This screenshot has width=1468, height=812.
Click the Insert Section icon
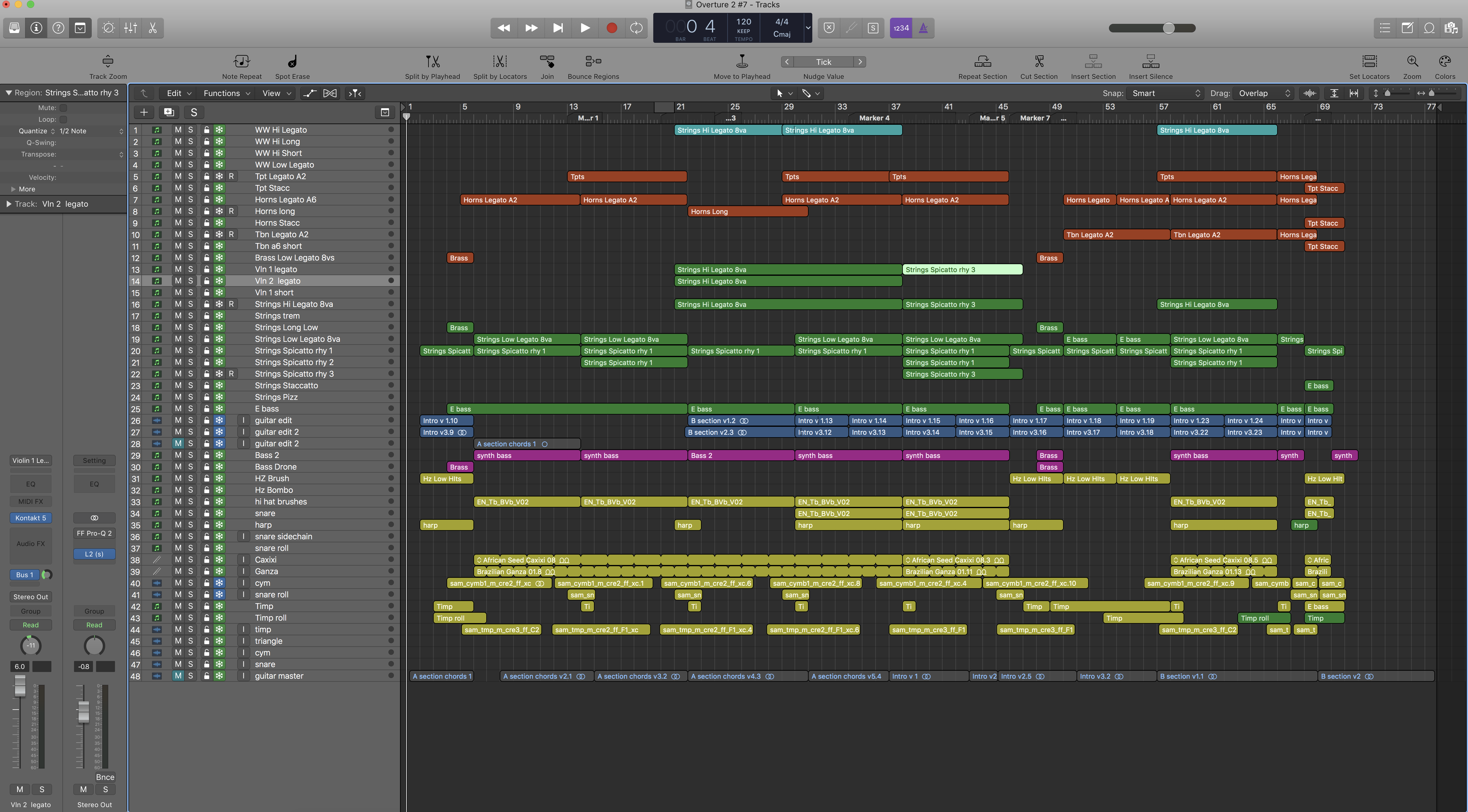pyautogui.click(x=1093, y=61)
